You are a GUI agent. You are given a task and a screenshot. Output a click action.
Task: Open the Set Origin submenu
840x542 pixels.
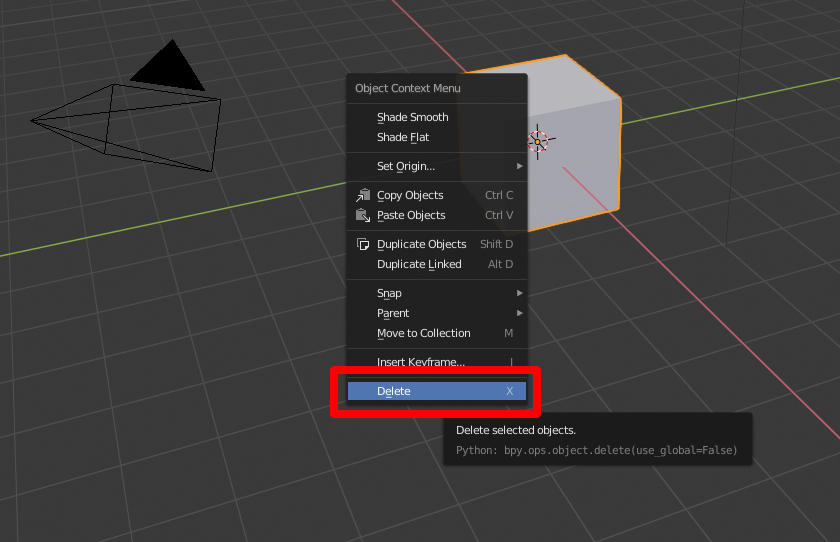tap(437, 166)
